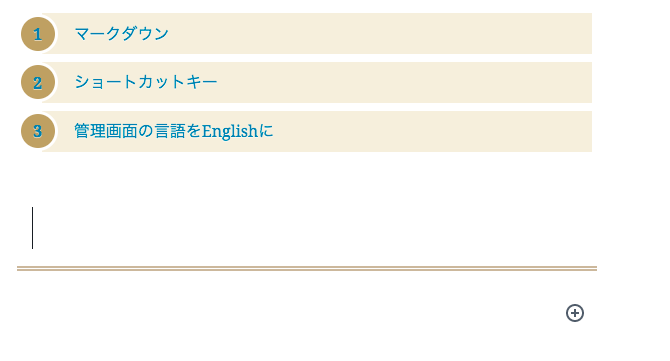
Task: Place caret right after マークダウン text
Action: point(170,34)
